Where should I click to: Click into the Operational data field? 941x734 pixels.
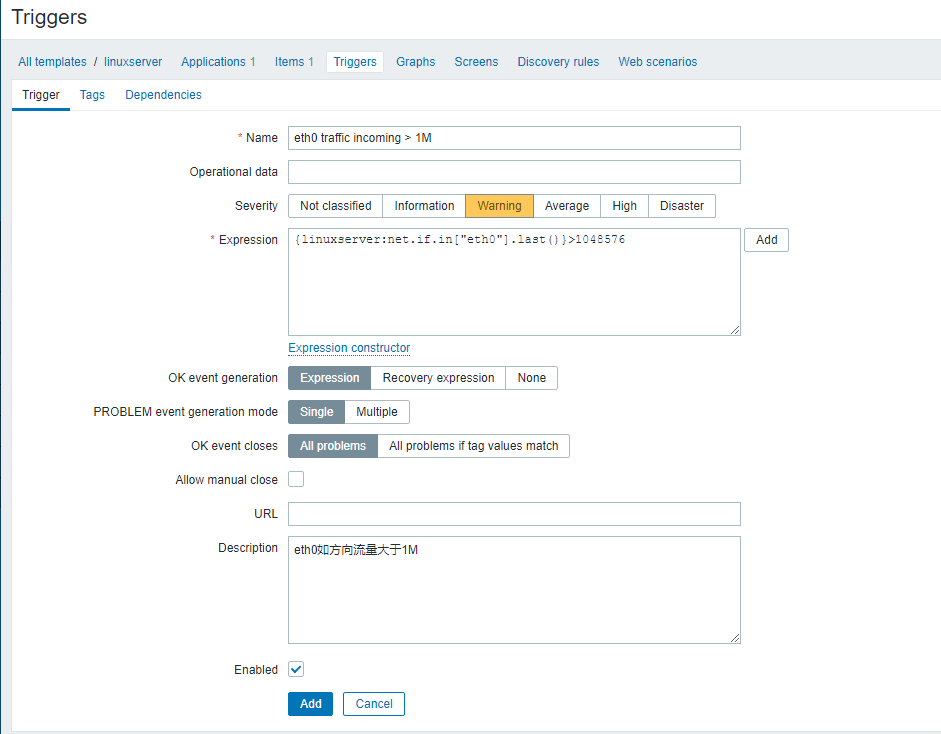click(514, 172)
